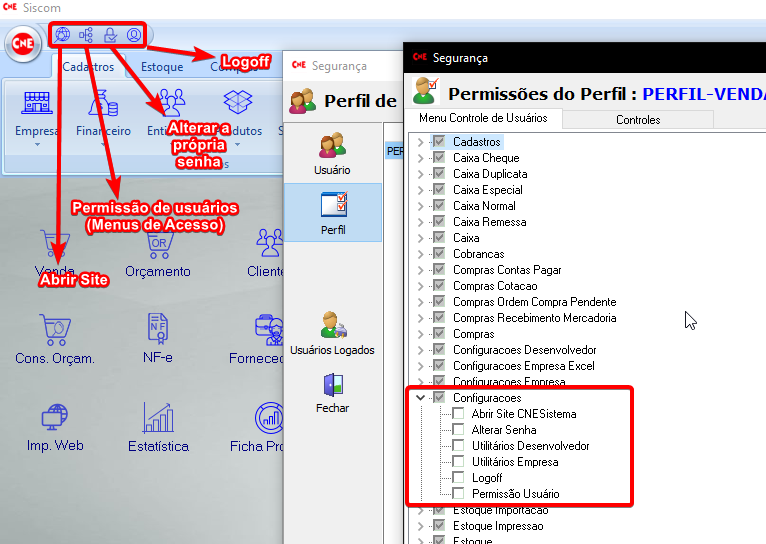Viewport: 766px width, 544px height.
Task: Open user permissions icon in quick toolbar
Action: click(87, 35)
